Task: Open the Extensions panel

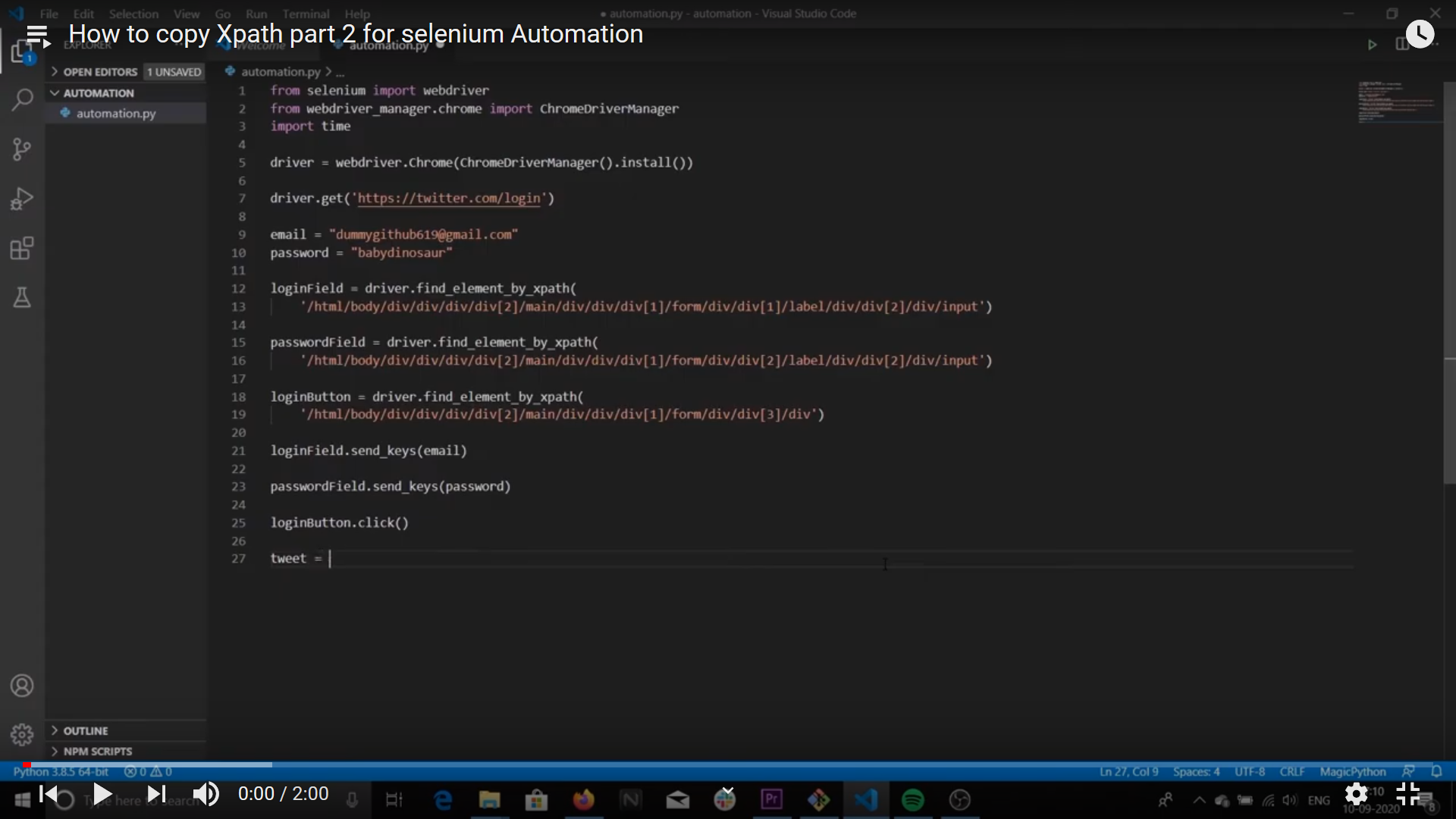Action: 22,247
